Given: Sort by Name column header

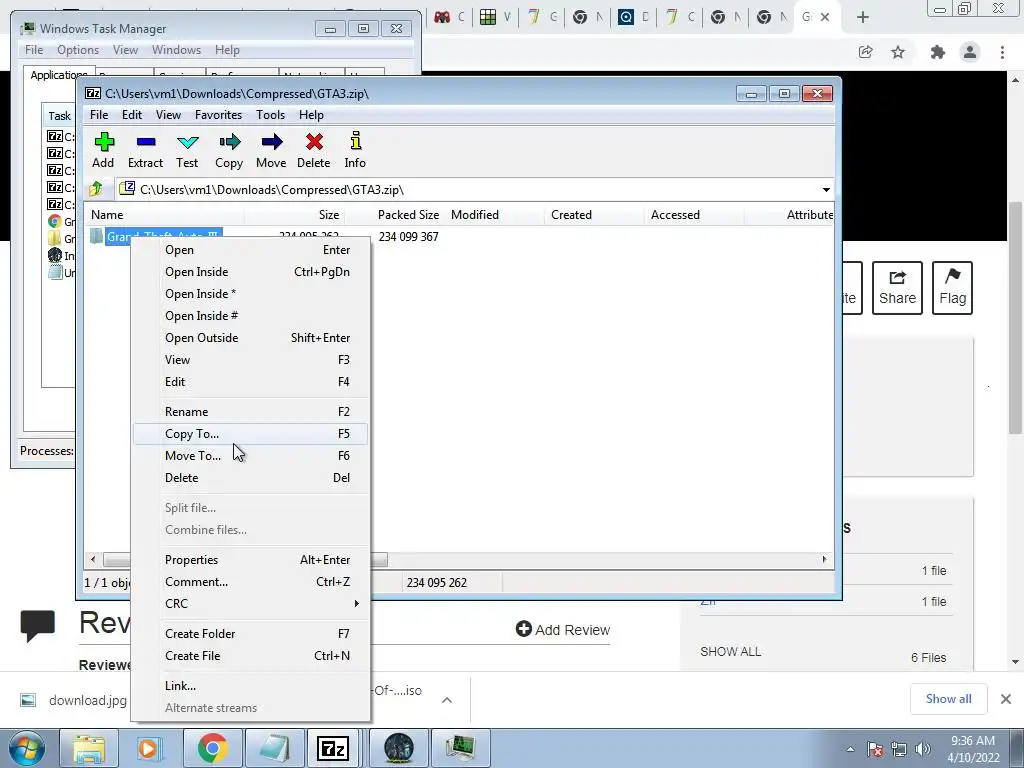Looking at the screenshot, I should click(x=163, y=215).
